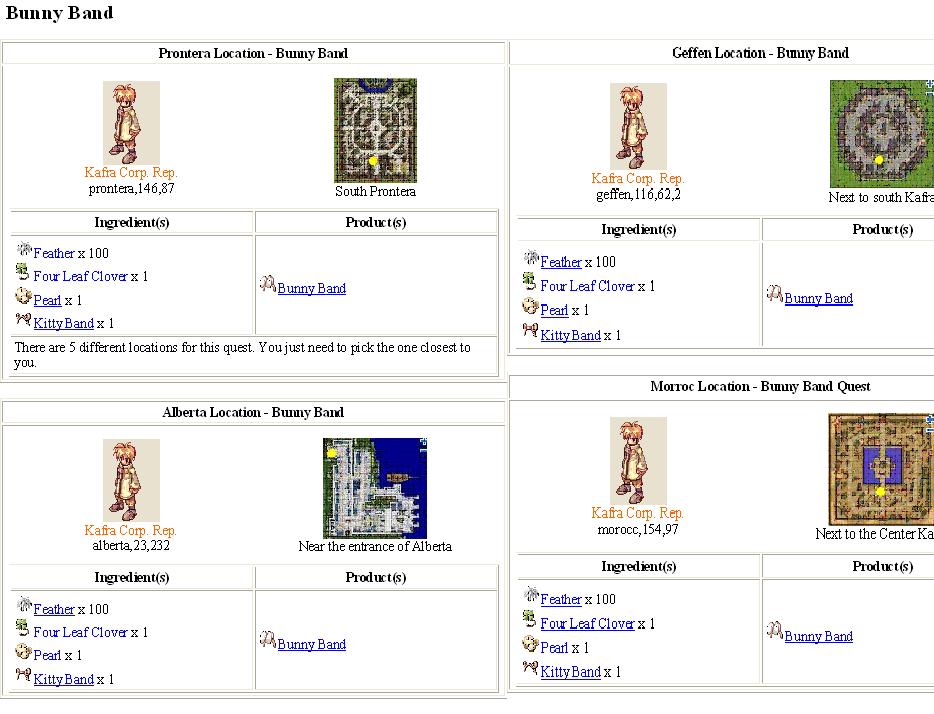The width and height of the screenshot is (934, 714).
Task: Open Pearl link in Alberta ingredients
Action: [47, 655]
